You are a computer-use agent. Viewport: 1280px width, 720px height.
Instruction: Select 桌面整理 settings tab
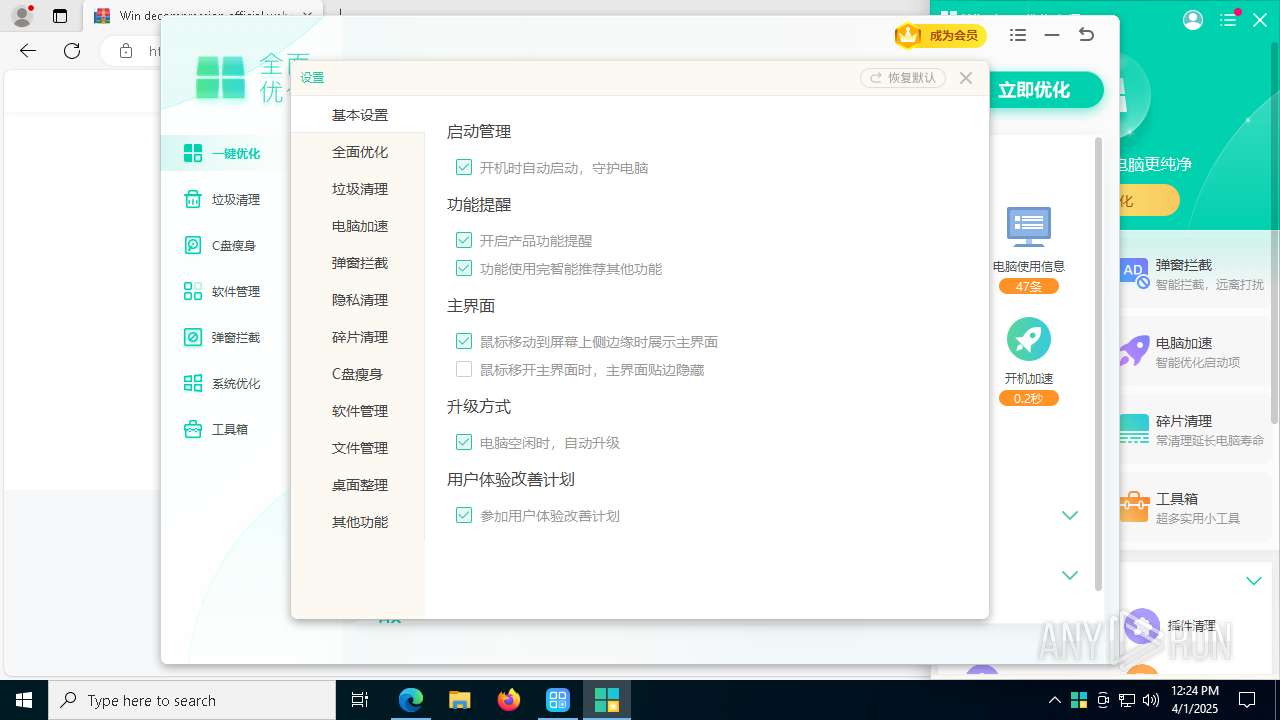[359, 485]
